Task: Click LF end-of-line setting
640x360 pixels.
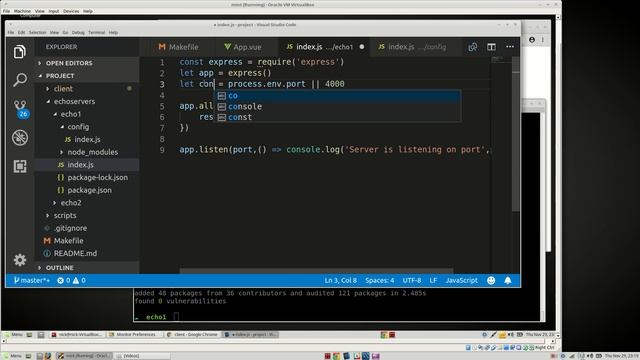Action: [433, 280]
